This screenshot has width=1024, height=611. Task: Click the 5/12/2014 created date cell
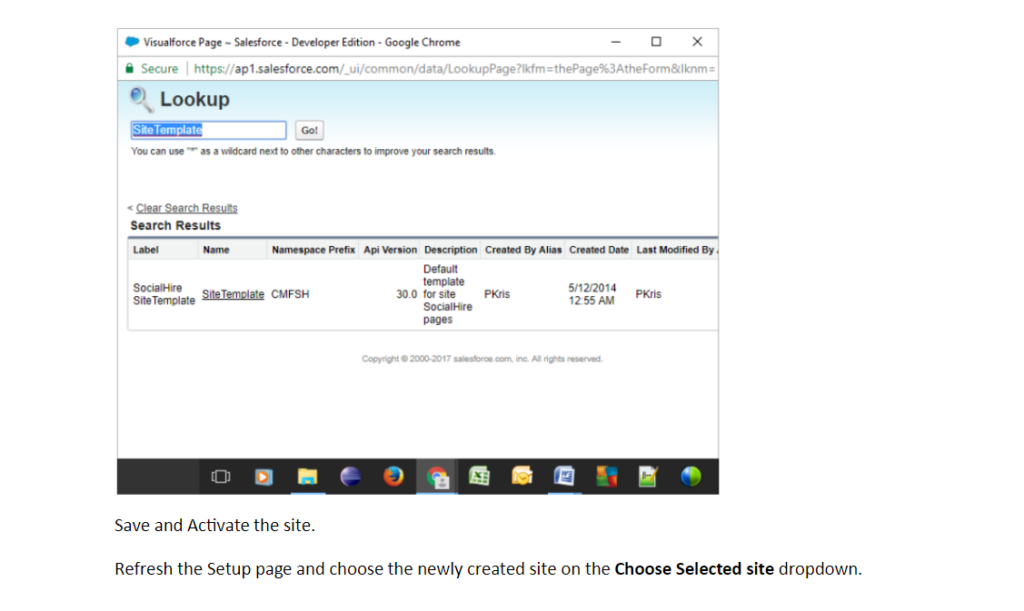(x=592, y=294)
